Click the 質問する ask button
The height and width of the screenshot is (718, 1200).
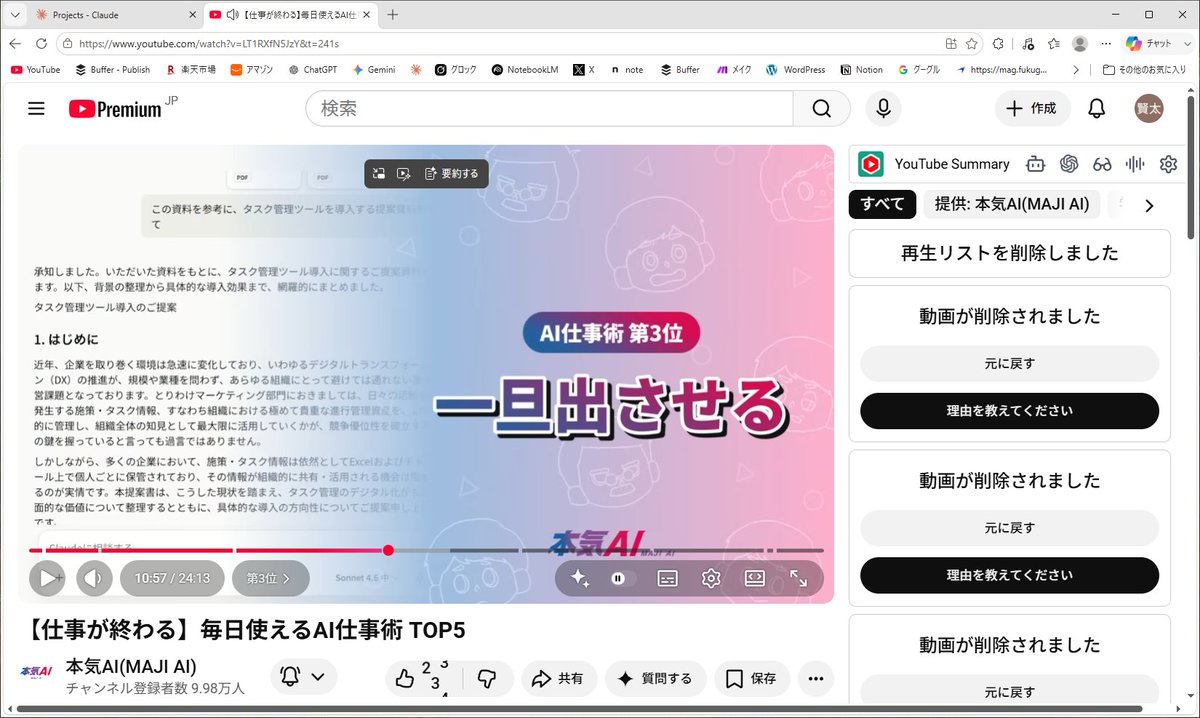(x=655, y=679)
